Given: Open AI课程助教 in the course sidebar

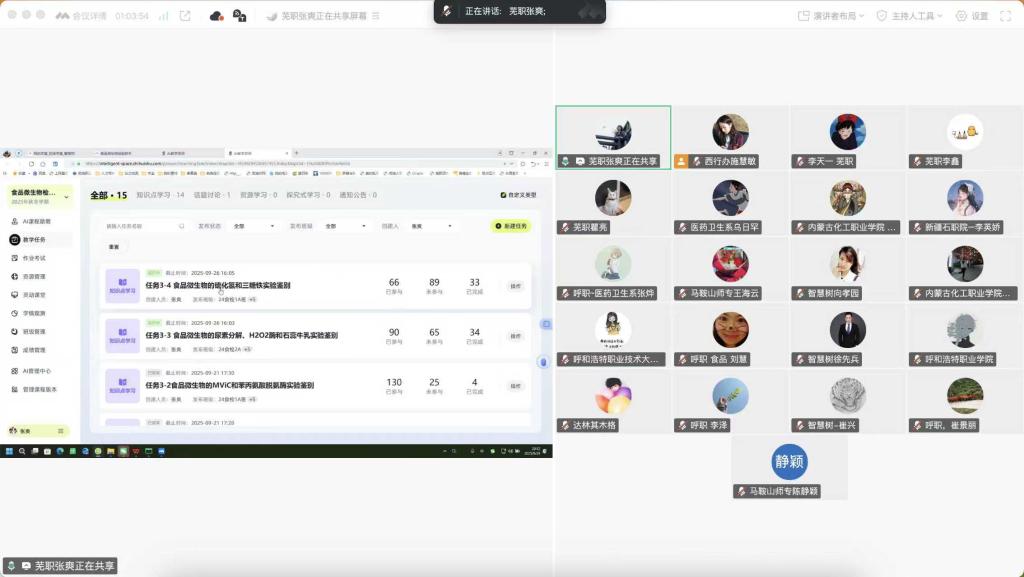Looking at the screenshot, I should 36,221.
